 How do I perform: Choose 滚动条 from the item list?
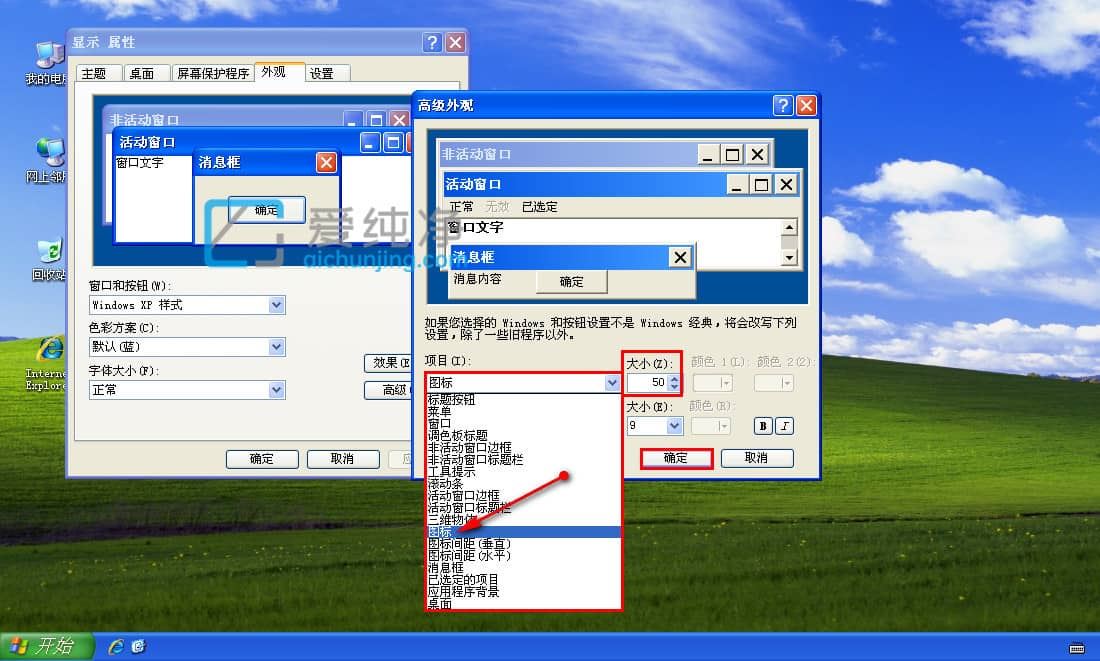[523, 483]
